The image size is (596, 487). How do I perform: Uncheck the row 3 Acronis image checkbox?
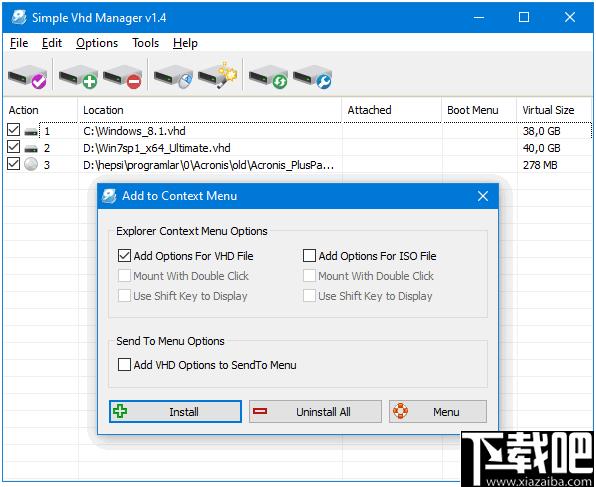click(x=13, y=163)
